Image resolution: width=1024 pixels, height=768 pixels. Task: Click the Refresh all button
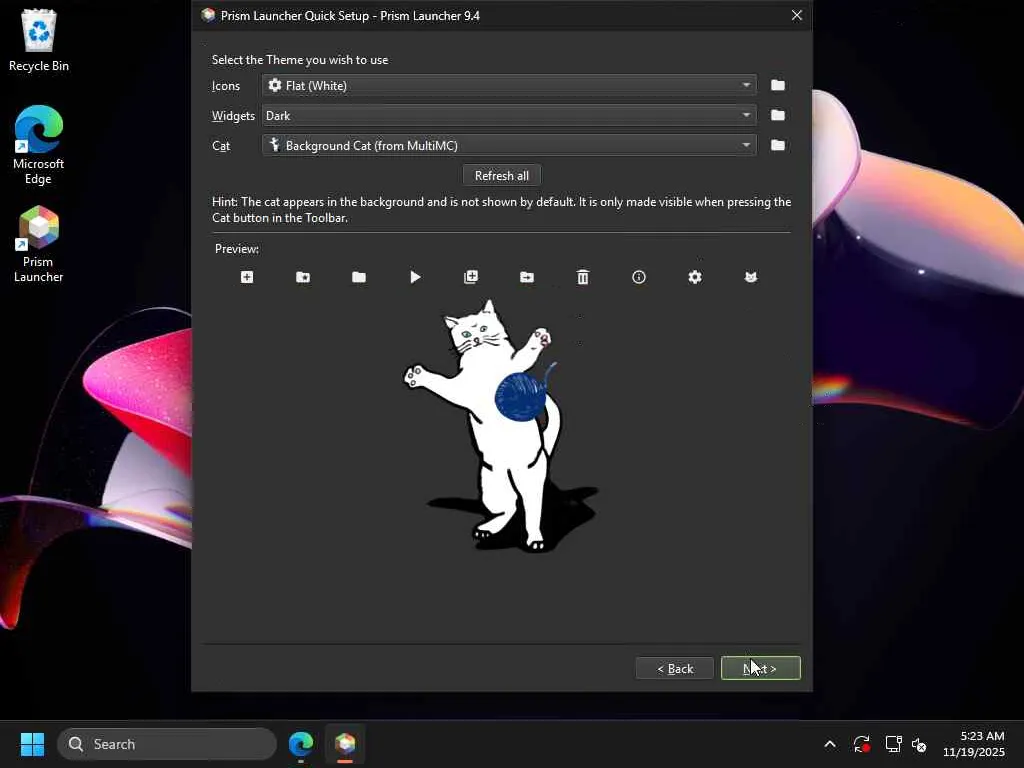tap(502, 175)
